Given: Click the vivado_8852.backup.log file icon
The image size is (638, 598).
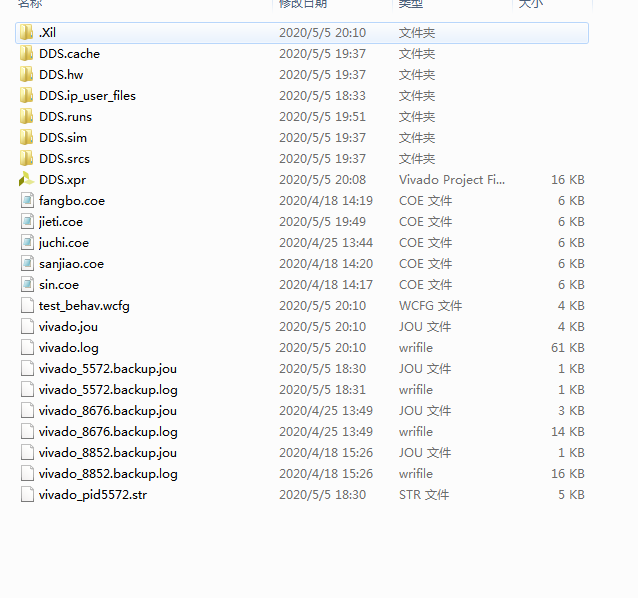Looking at the screenshot, I should tap(27, 474).
